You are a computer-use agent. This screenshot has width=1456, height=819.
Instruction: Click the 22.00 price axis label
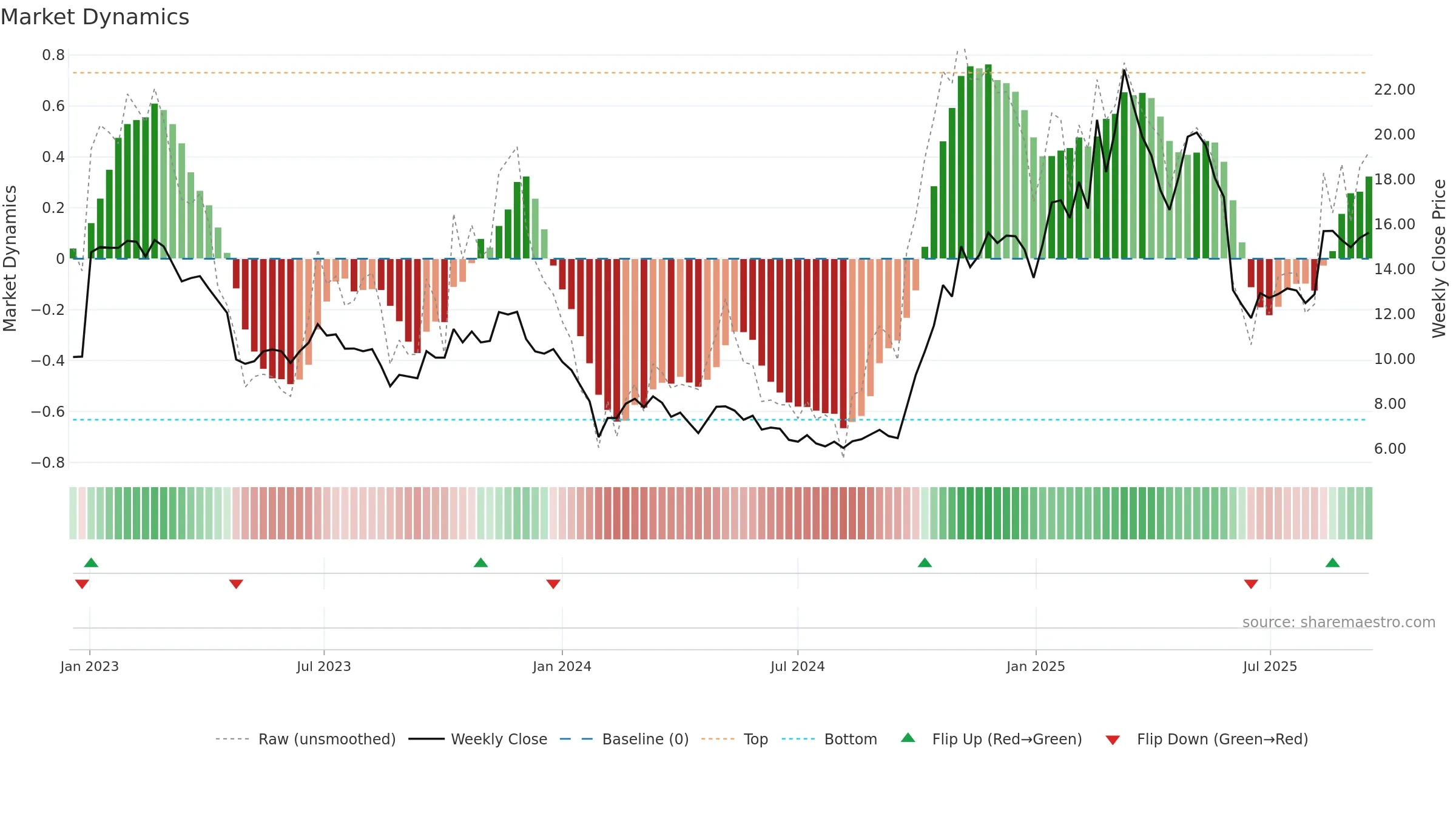click(1394, 90)
